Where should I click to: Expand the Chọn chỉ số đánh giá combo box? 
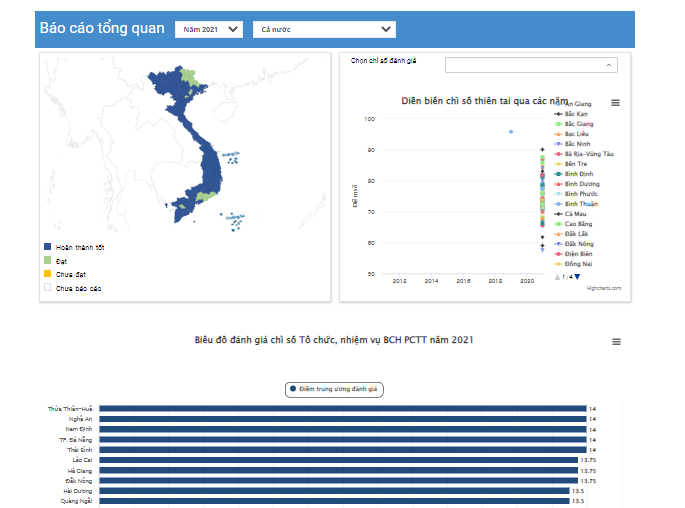[x=530, y=65]
